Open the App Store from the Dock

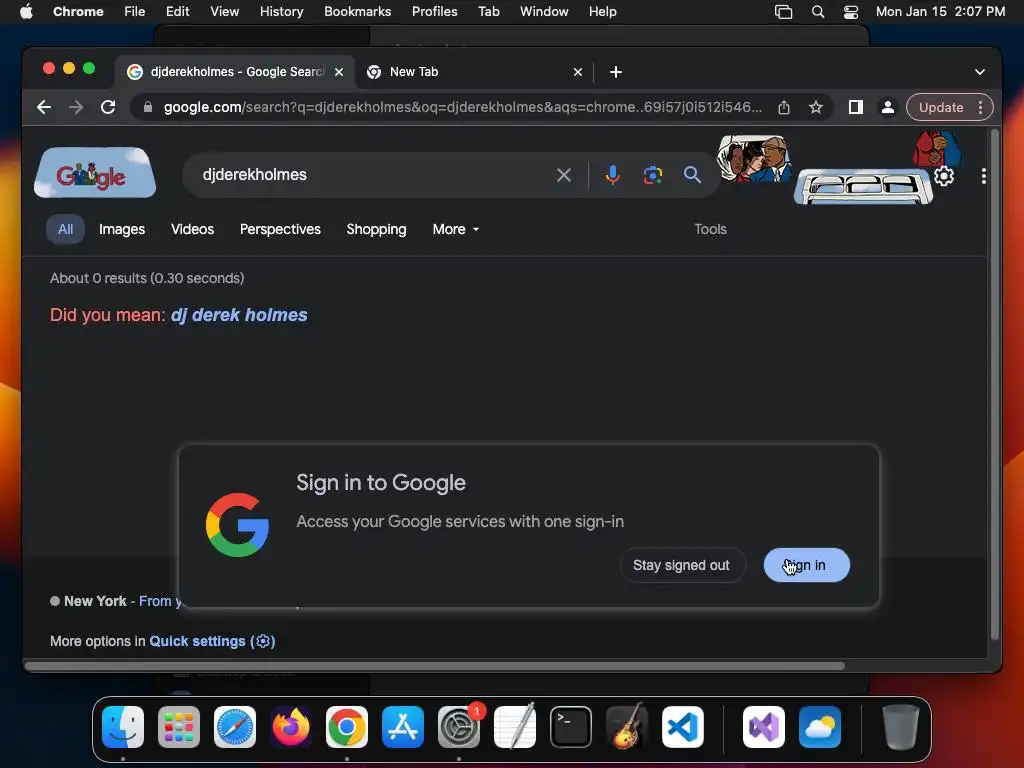[x=403, y=727]
